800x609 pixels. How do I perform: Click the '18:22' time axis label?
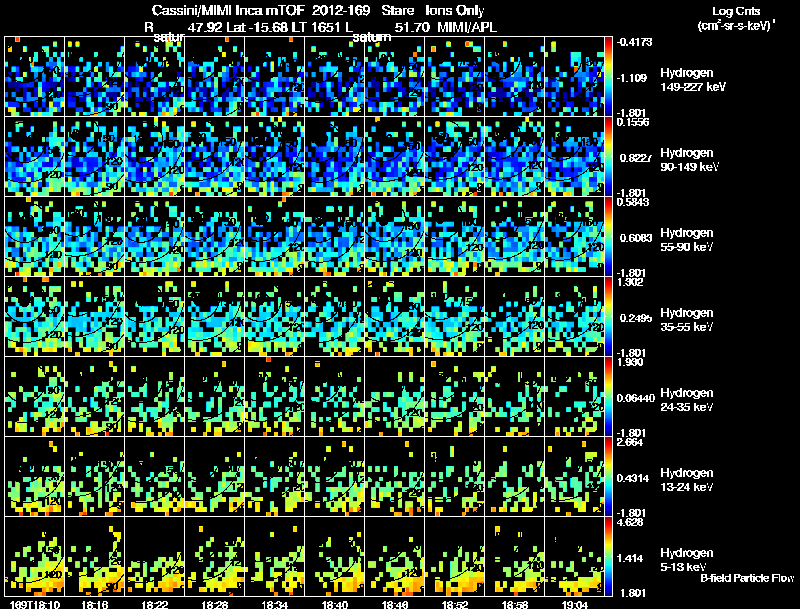pos(155,604)
